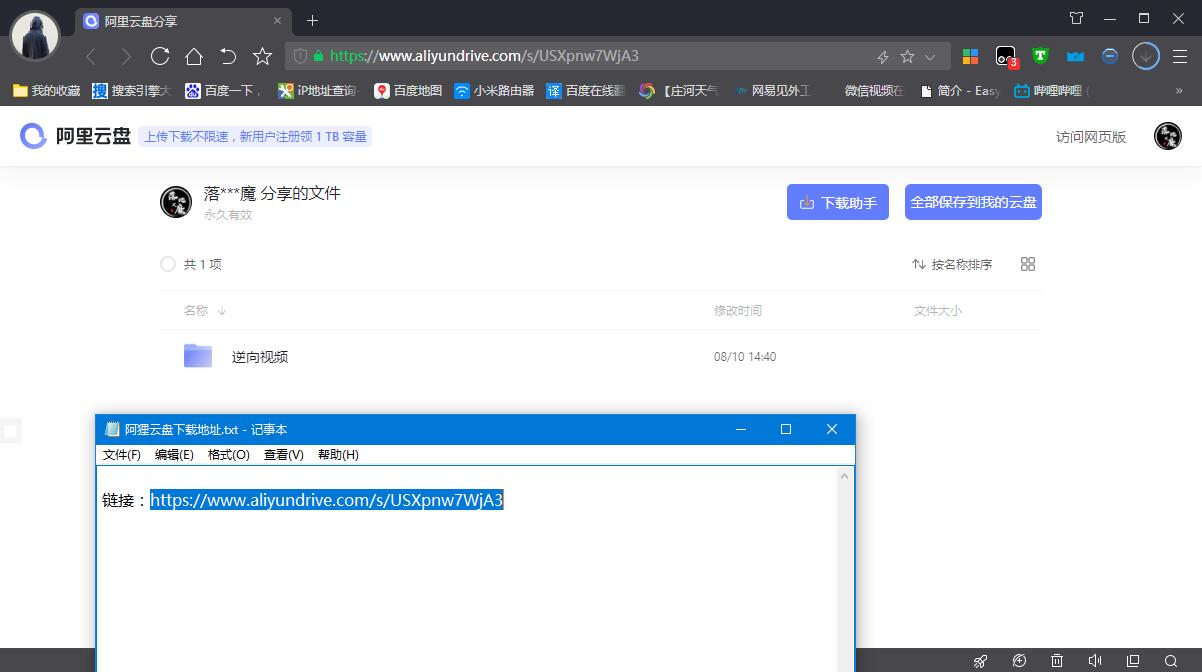The width and height of the screenshot is (1202, 672).
Task: Expand the address bar dropdown arrow
Action: point(930,57)
